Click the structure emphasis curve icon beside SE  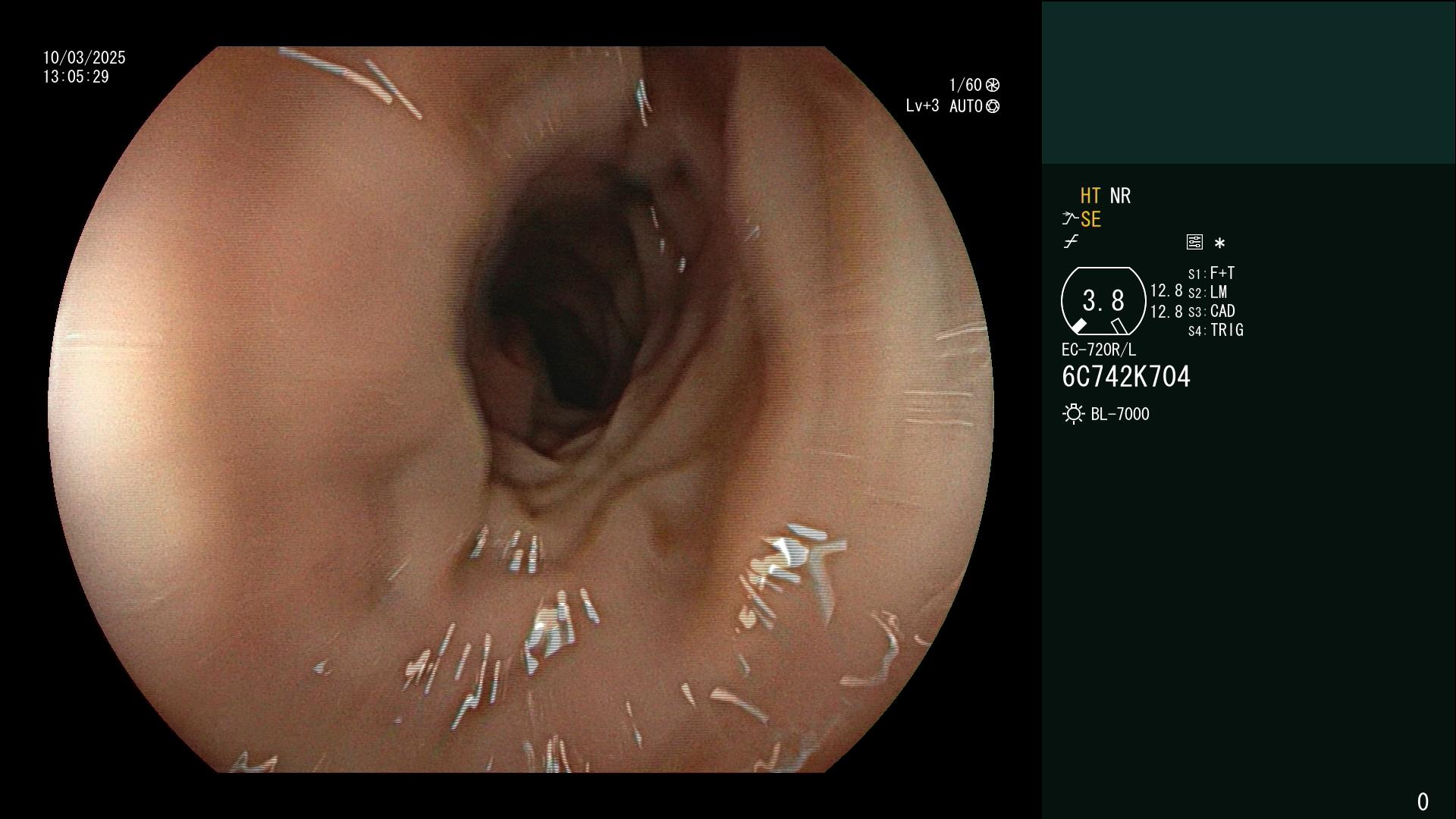tap(1070, 219)
